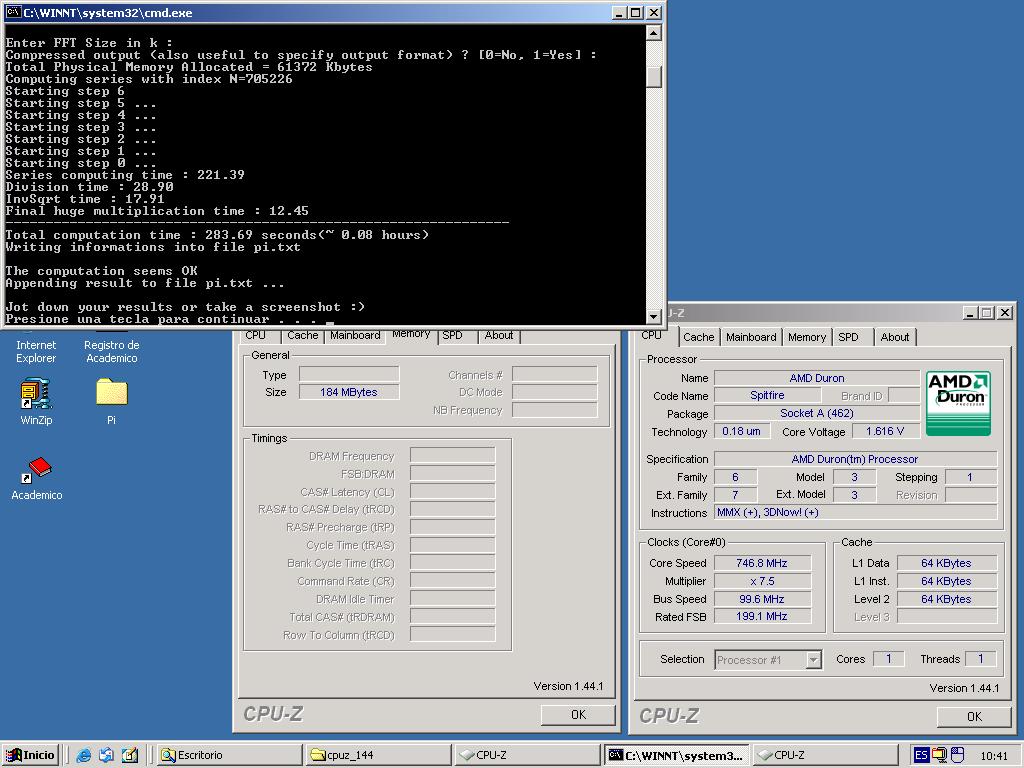Click the 10:41 system clock
This screenshot has height=768, width=1024.
pyautogui.click(x=993, y=756)
